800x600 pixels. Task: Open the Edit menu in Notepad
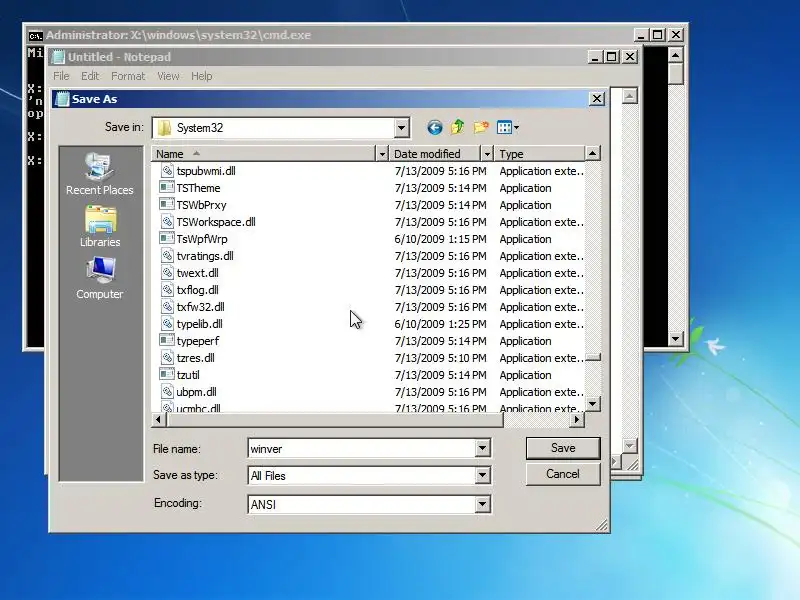coord(90,76)
